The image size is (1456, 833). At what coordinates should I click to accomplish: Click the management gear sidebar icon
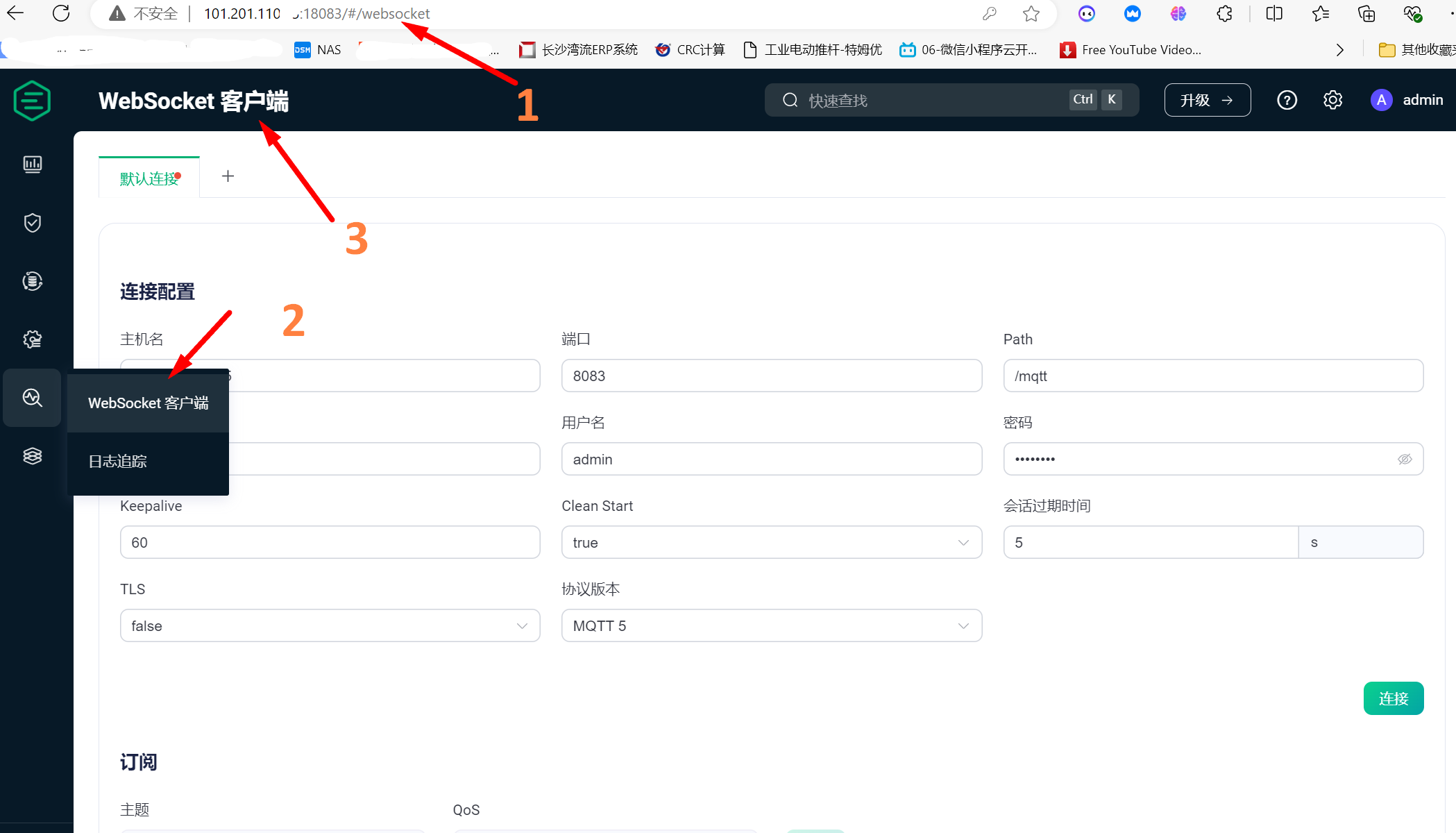click(33, 339)
